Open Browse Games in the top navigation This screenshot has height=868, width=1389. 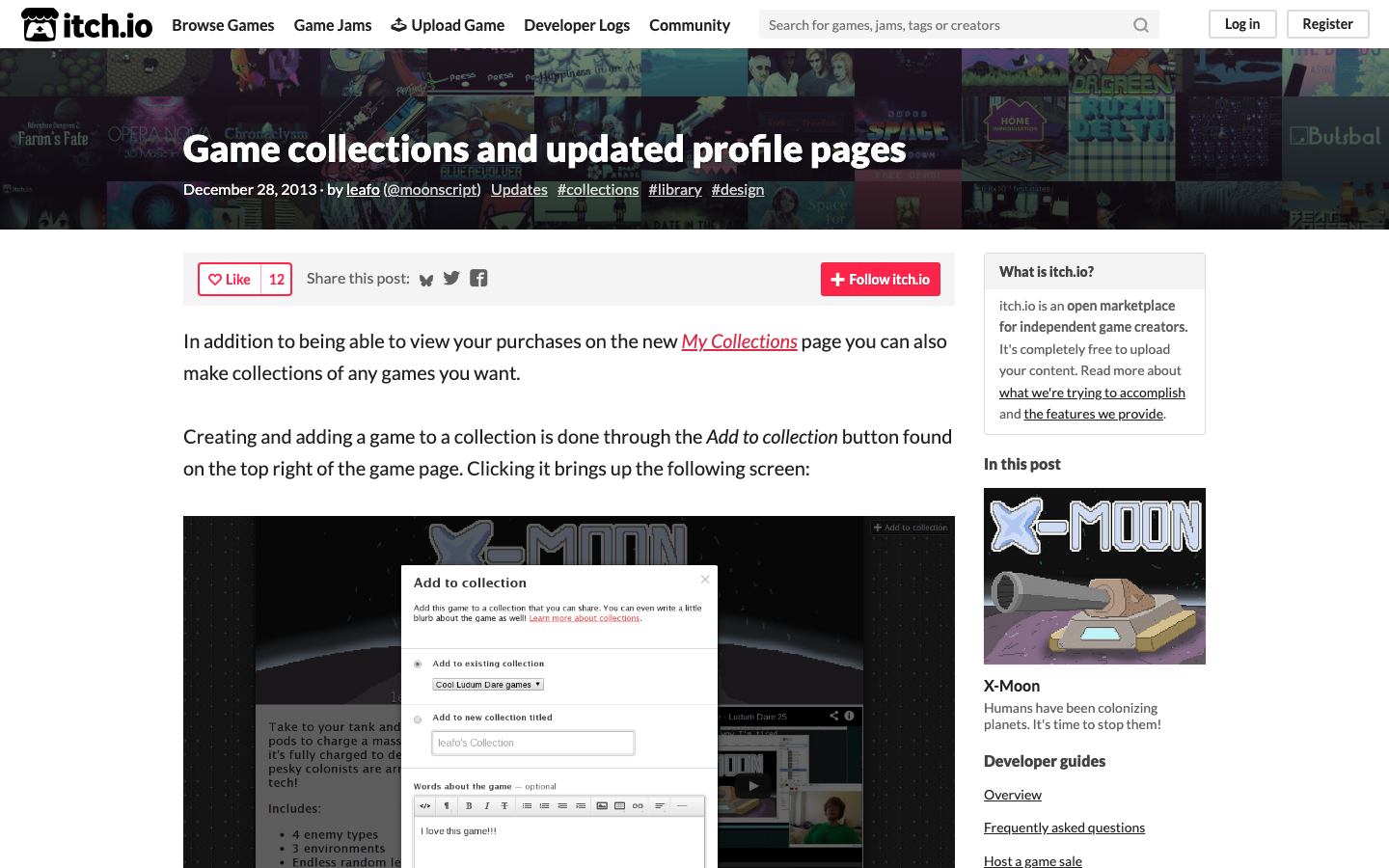[x=223, y=25]
